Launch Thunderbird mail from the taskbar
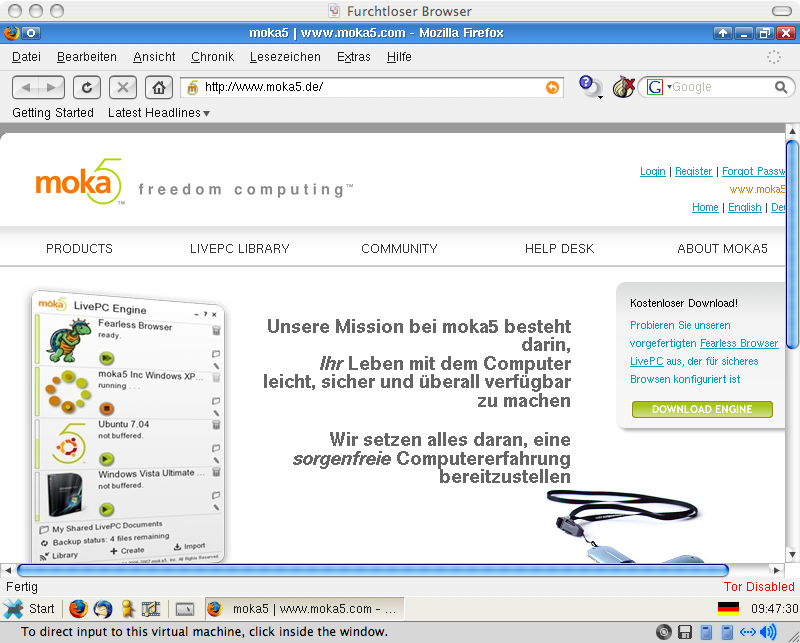 (103, 608)
